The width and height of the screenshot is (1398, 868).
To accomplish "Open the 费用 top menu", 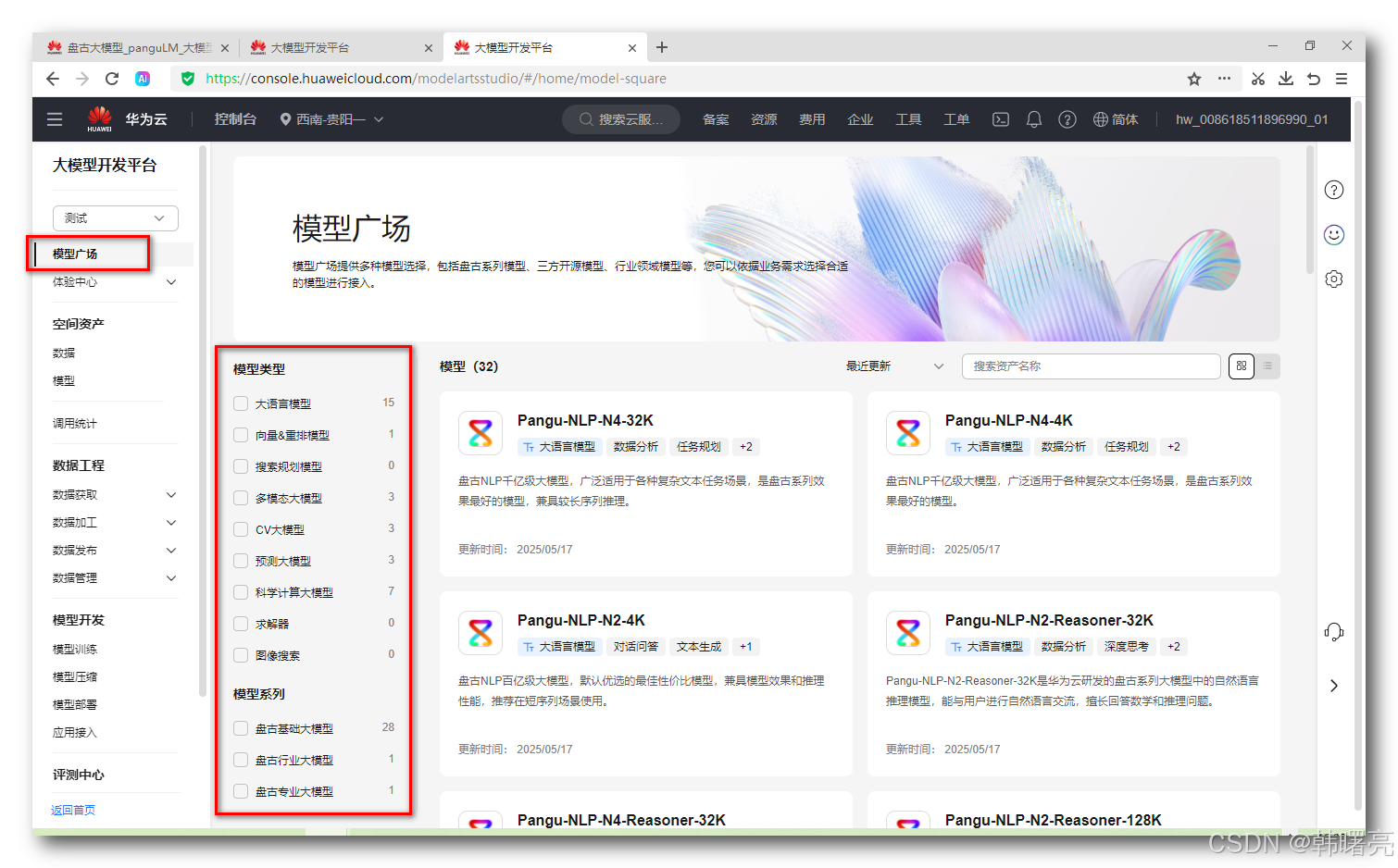I will pos(812,119).
